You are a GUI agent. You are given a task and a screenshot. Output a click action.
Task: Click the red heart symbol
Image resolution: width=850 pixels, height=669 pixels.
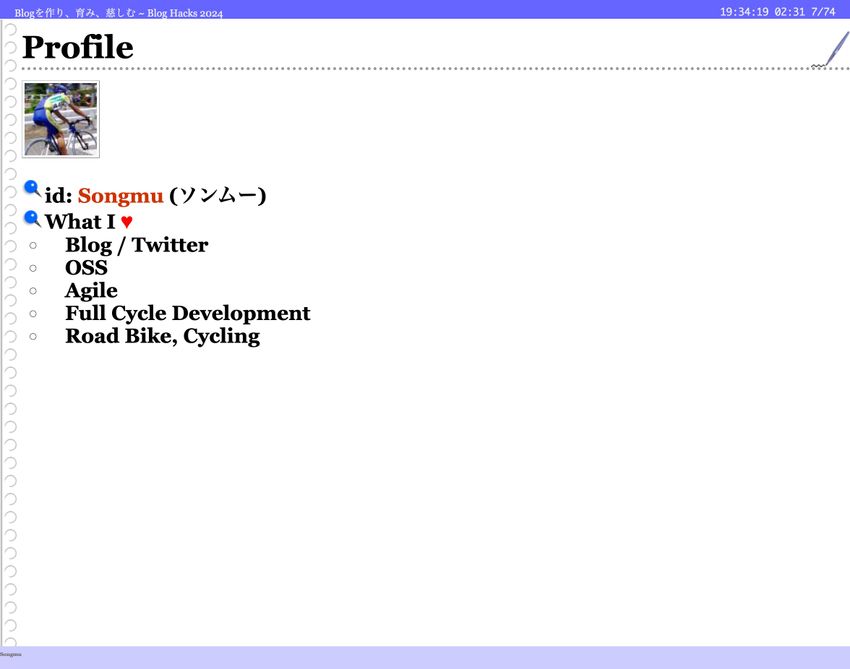[x=126, y=222]
